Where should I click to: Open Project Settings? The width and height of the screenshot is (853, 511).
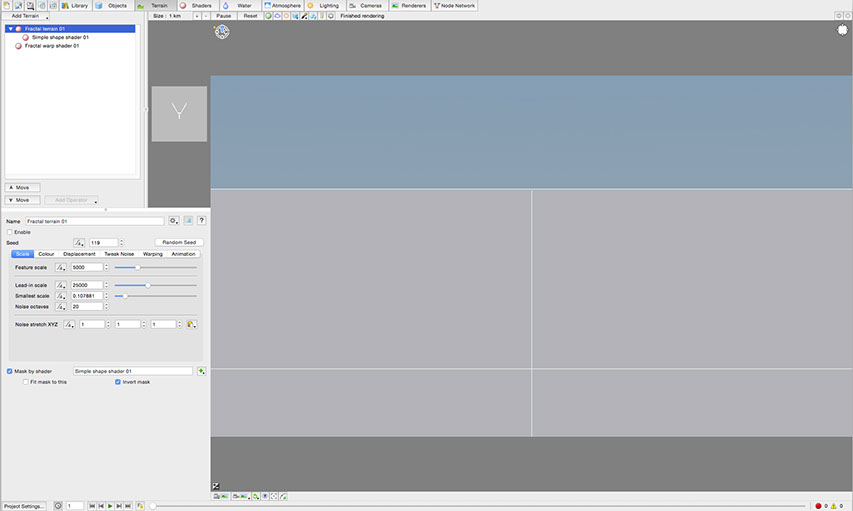point(25,506)
